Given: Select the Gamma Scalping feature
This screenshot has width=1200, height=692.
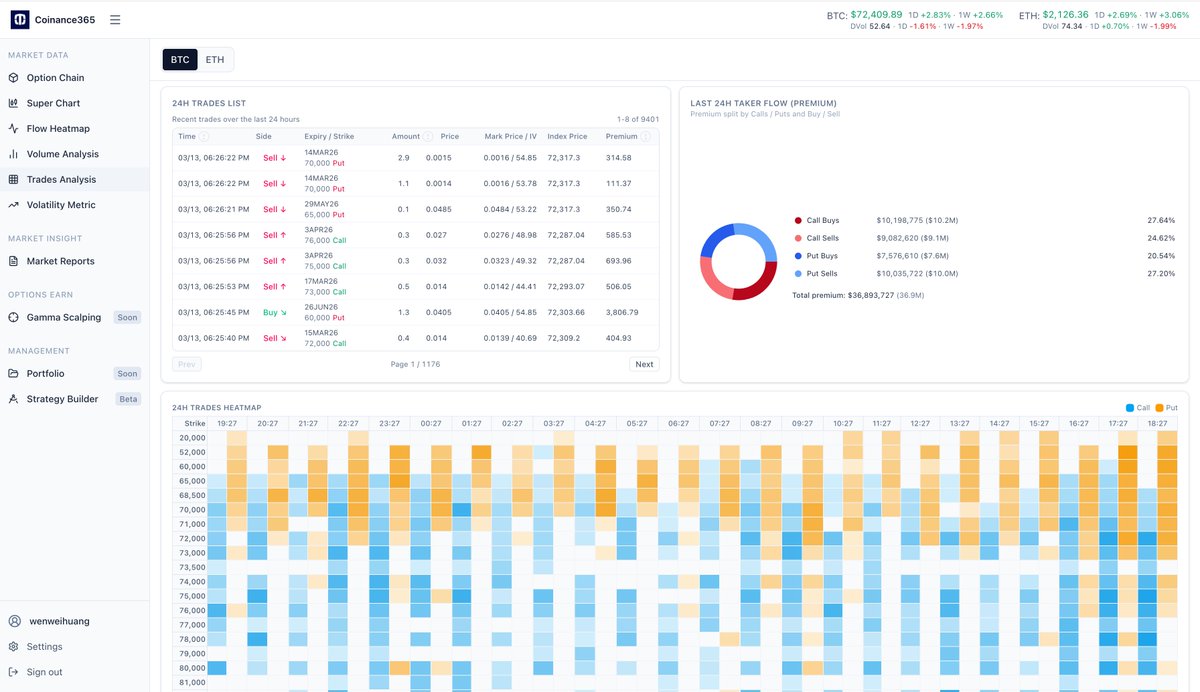Looking at the screenshot, I should point(64,317).
